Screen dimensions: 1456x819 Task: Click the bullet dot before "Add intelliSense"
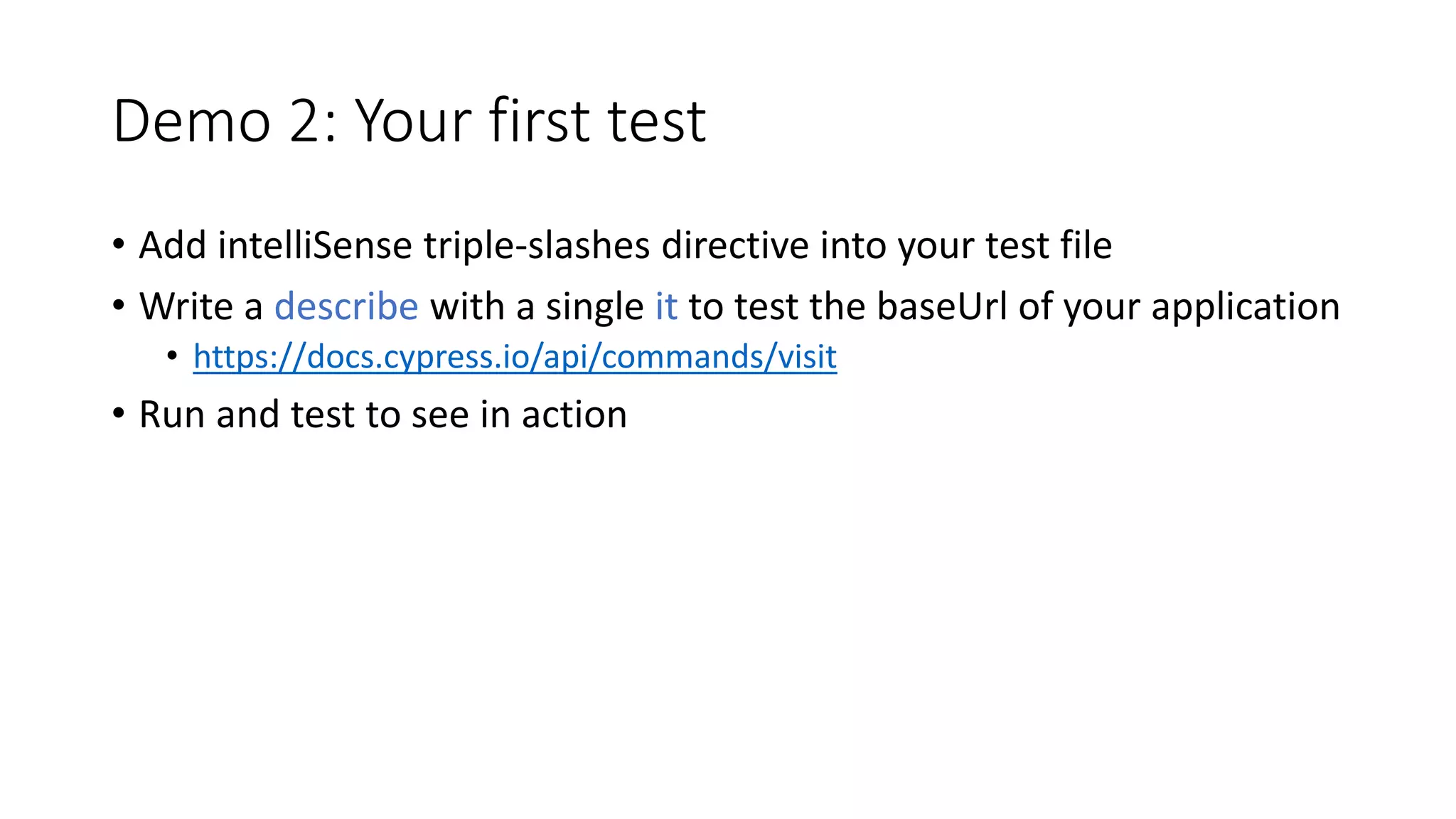[119, 245]
